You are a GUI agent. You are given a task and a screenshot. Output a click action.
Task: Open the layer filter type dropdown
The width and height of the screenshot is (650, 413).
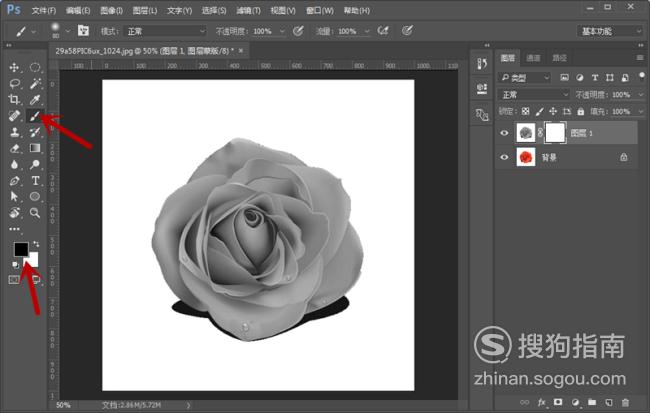pyautogui.click(x=524, y=78)
